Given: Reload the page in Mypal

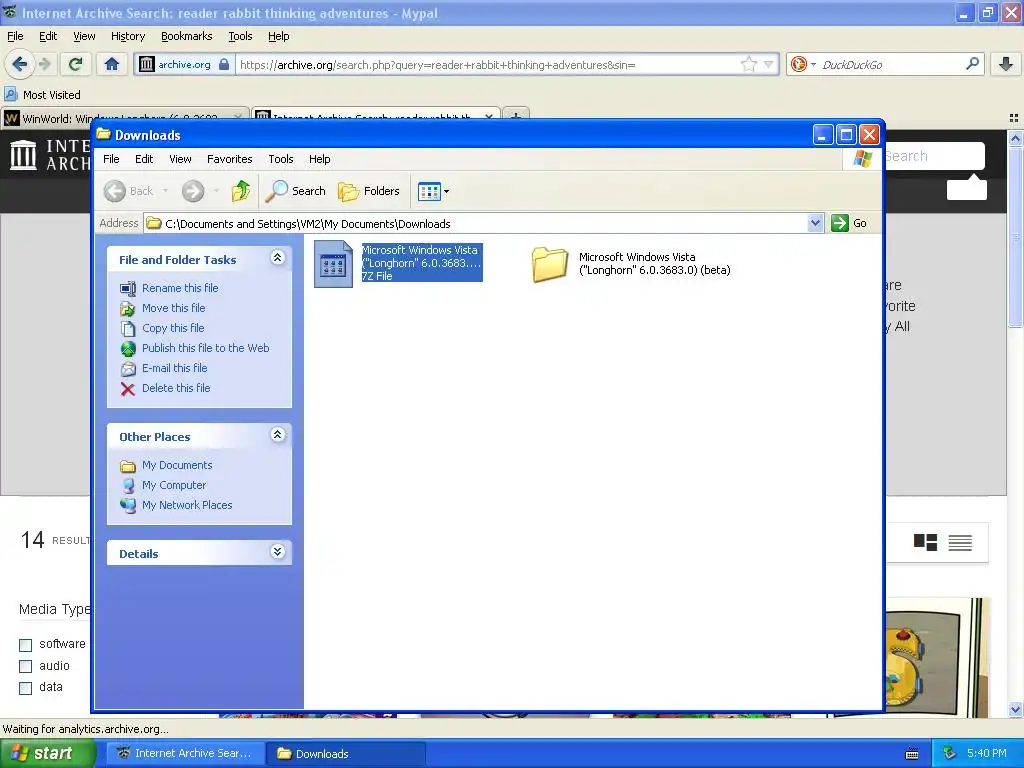Looking at the screenshot, I should (76, 64).
